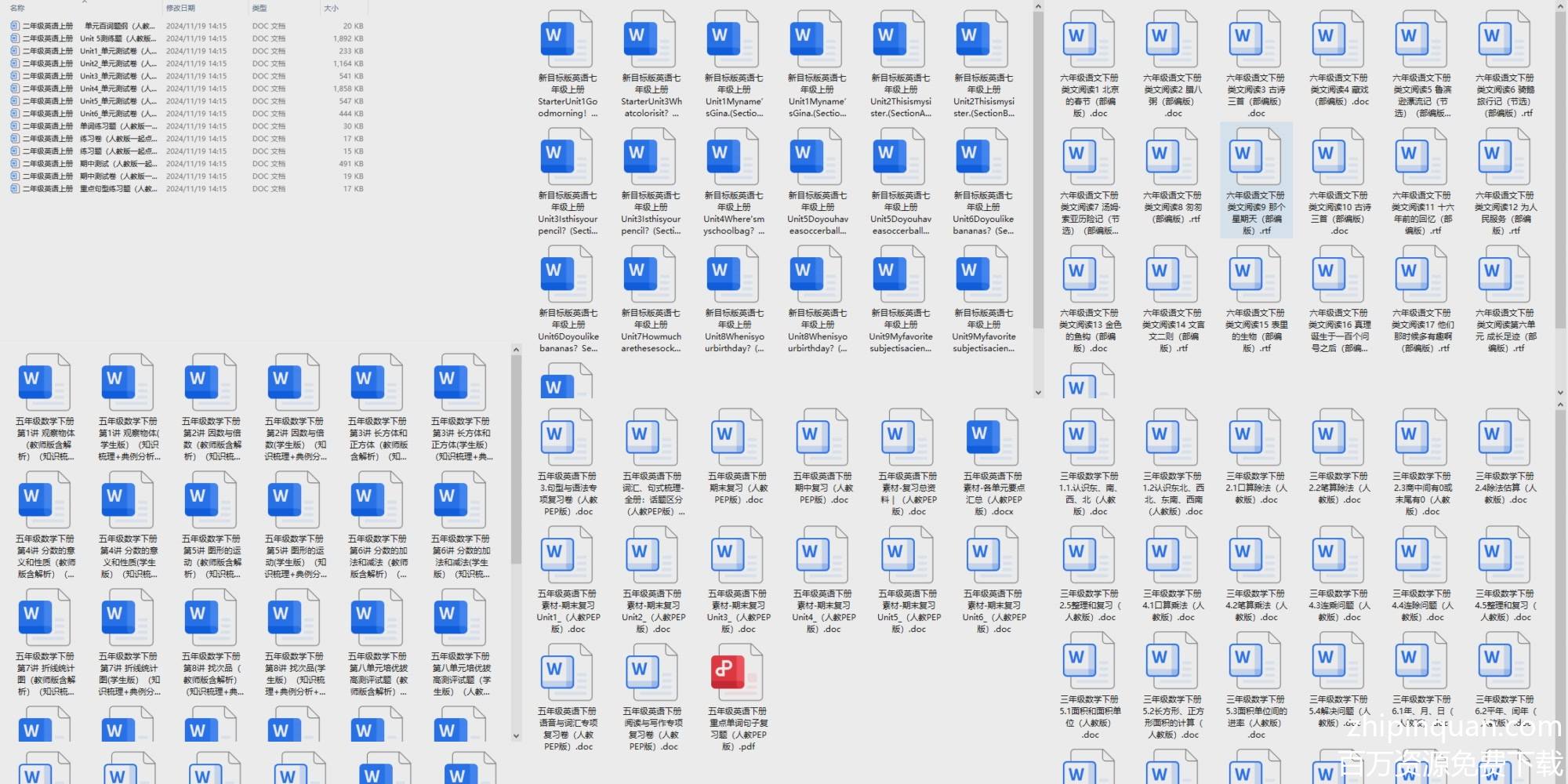
Task: Select 五年级英语下册 语音与词汇专项复习卷 icon
Action: pyautogui.click(x=566, y=670)
